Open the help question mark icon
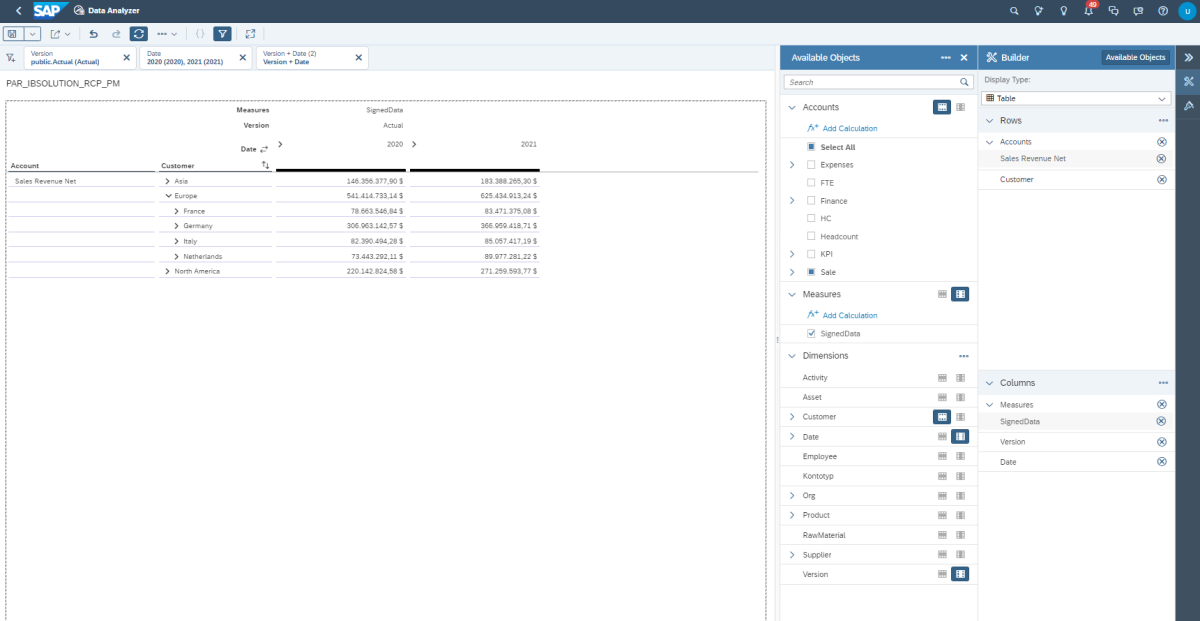Screen dimensions: 1200x621 click(x=1162, y=11)
